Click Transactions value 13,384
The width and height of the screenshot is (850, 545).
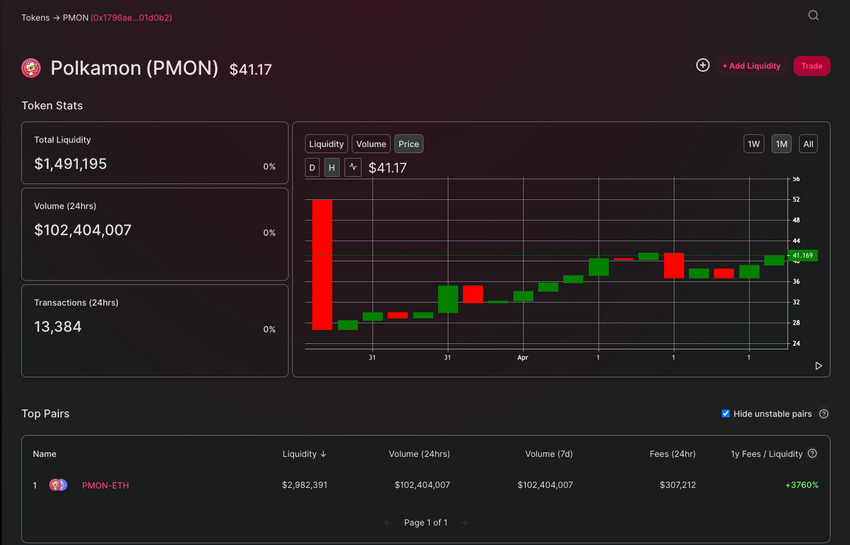[57, 326]
